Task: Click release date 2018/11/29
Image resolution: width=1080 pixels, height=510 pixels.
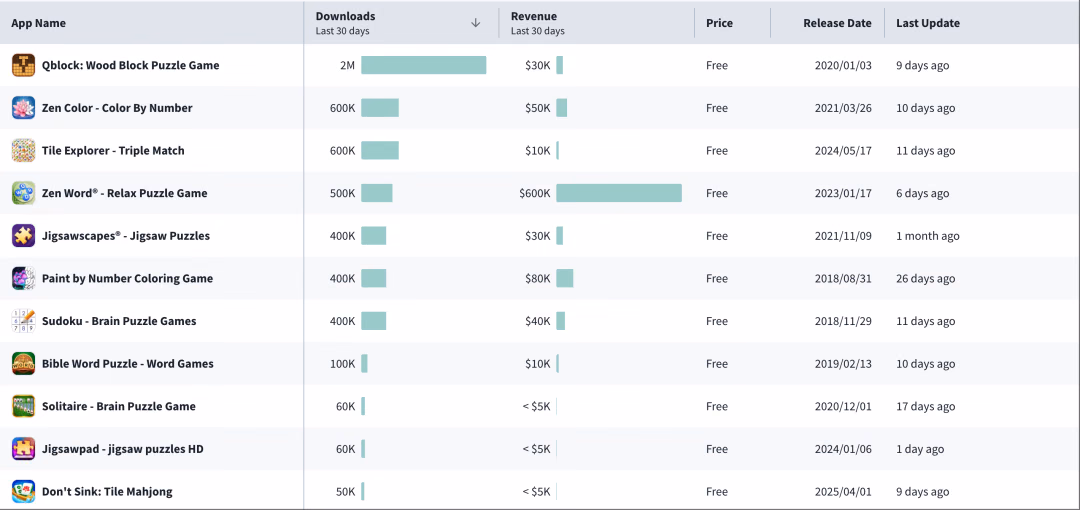Action: coord(843,321)
